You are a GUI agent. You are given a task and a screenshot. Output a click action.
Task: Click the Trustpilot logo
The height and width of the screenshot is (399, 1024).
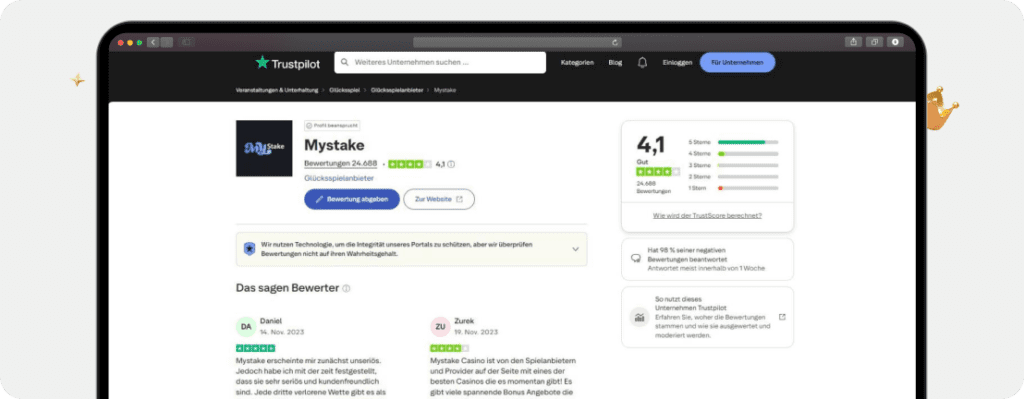pos(287,63)
